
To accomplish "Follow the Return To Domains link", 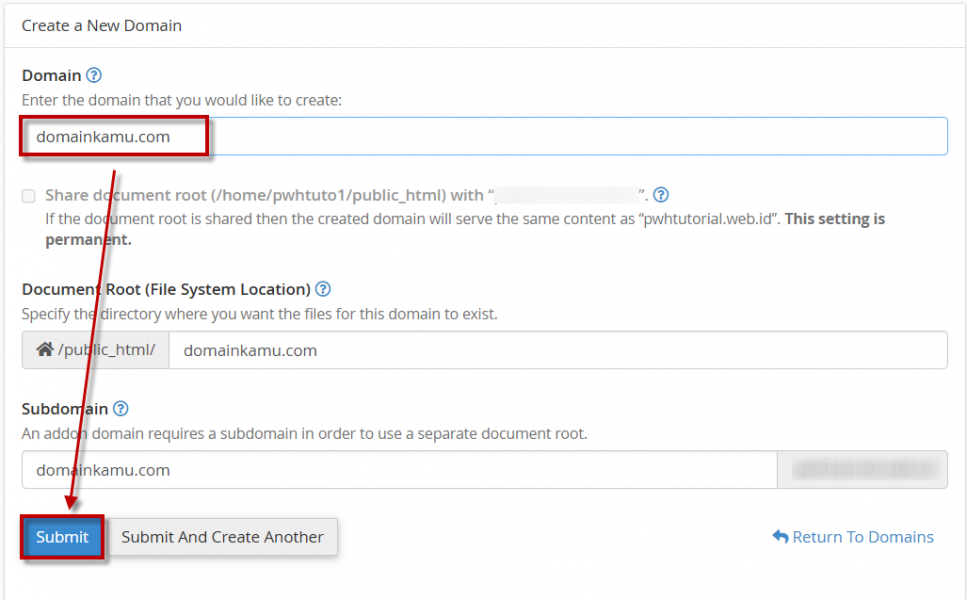I will click(862, 537).
